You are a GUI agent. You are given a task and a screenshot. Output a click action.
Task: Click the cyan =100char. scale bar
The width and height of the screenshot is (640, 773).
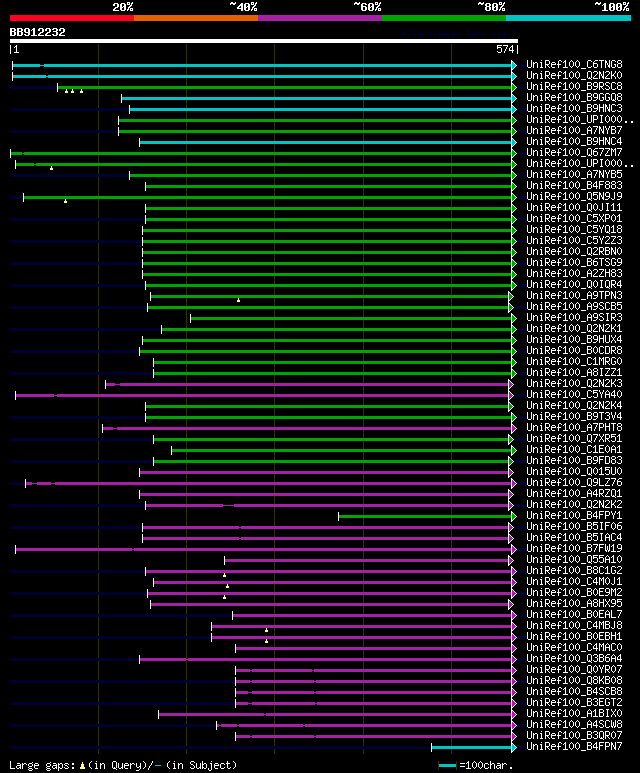(447, 766)
